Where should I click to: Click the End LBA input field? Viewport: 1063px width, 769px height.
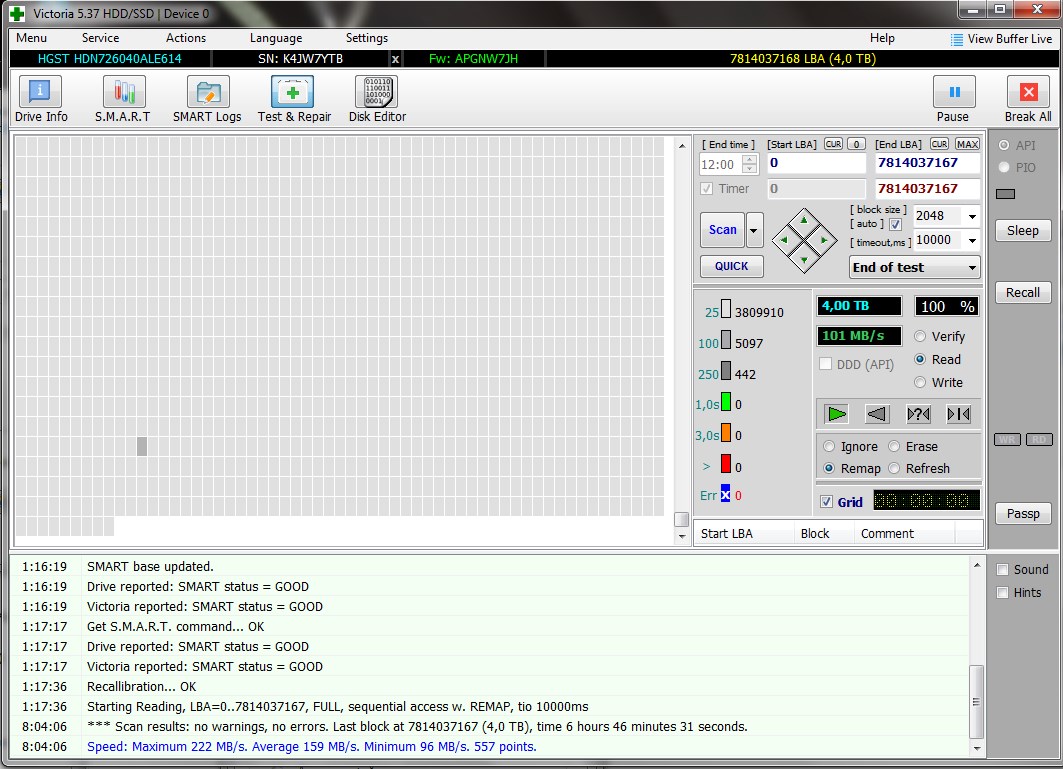tap(927, 163)
